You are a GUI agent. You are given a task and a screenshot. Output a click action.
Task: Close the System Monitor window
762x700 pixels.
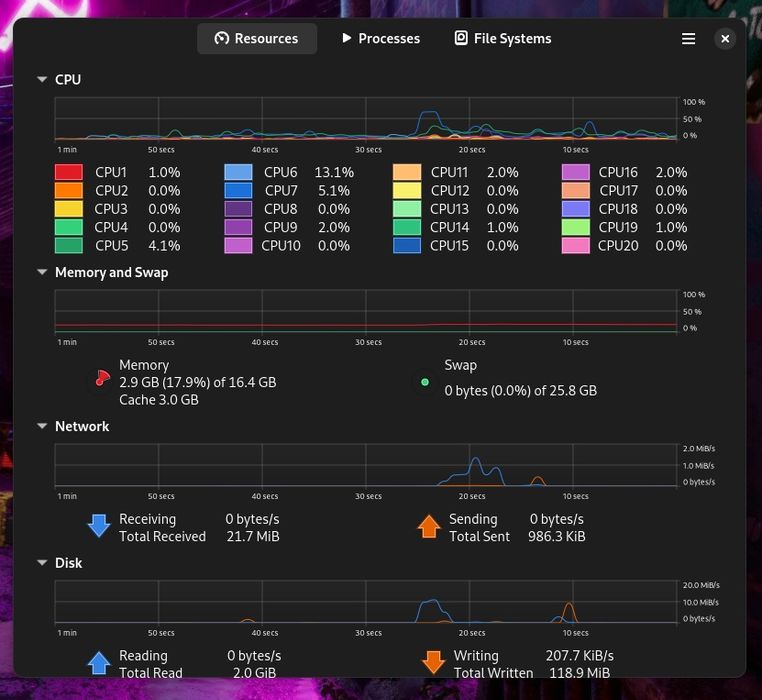click(x=725, y=38)
